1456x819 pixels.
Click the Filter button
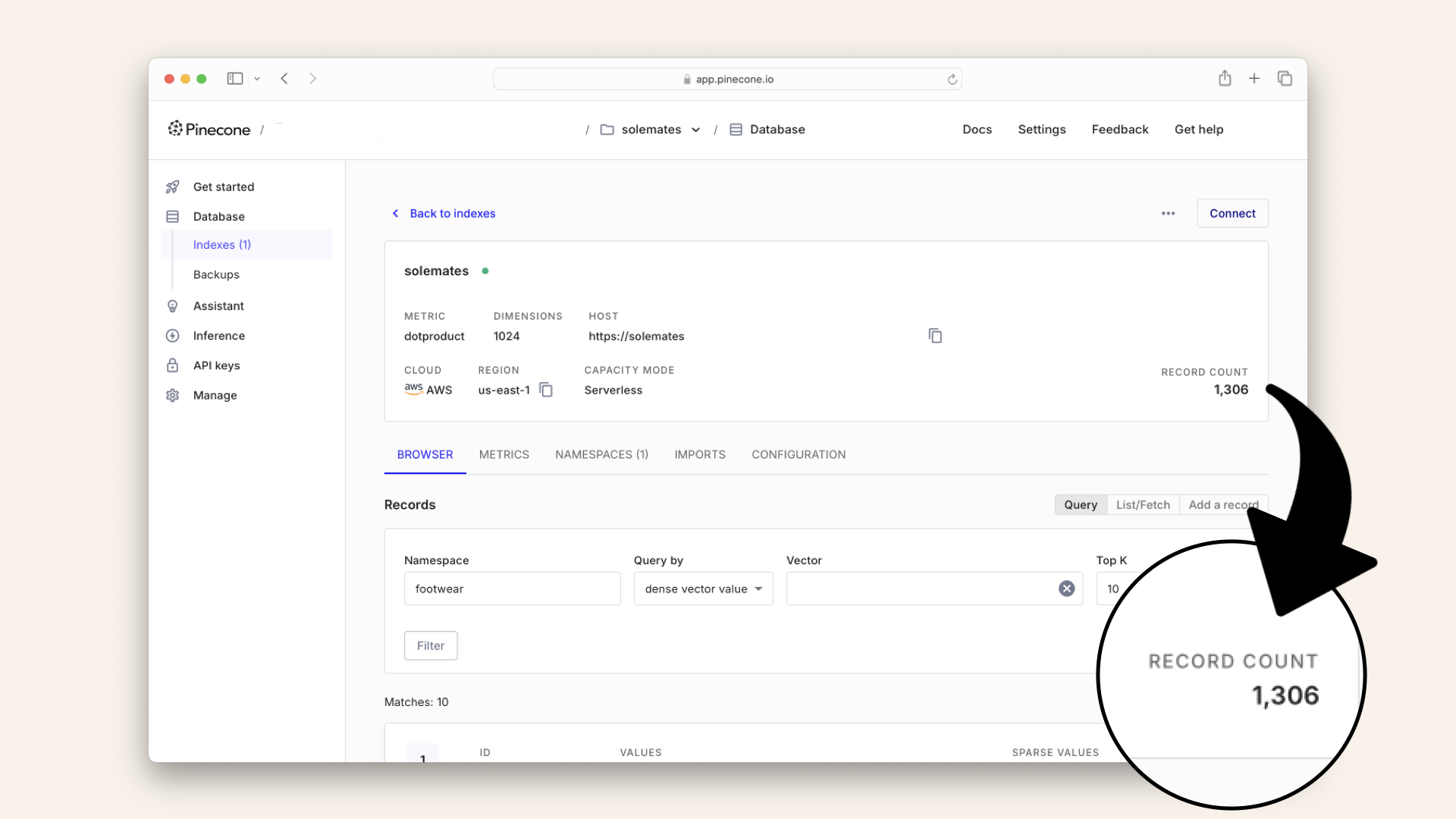[431, 646]
